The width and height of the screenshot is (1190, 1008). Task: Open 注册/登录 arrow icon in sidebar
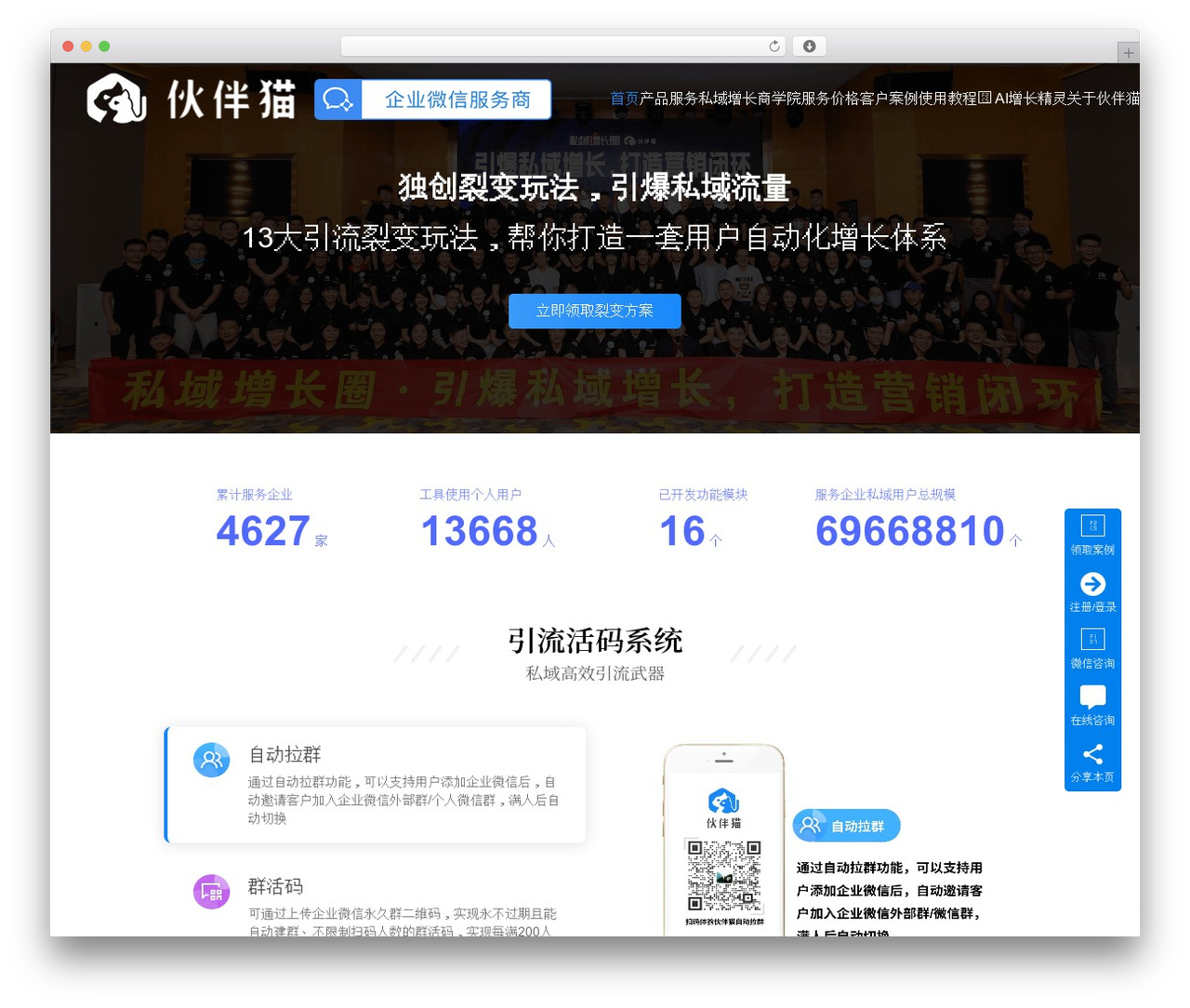1092,584
